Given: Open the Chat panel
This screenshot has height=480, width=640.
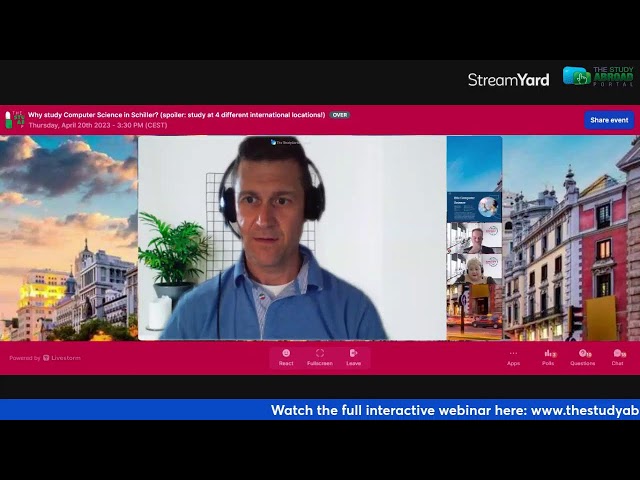Looking at the screenshot, I should (618, 358).
